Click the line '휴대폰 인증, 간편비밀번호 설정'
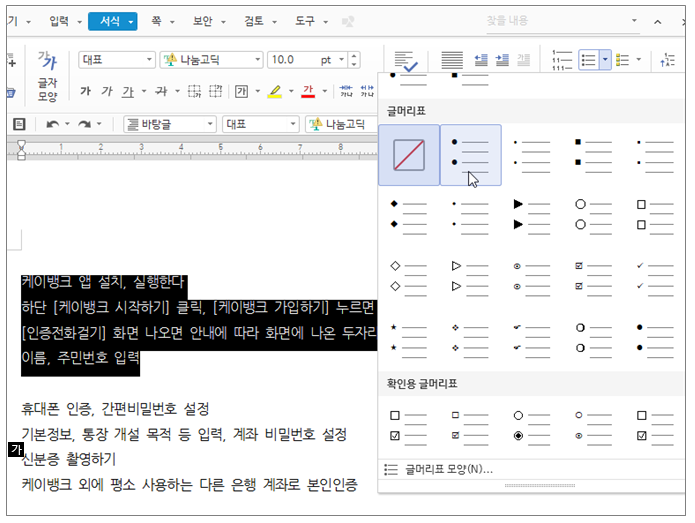The height and width of the screenshot is (523, 695). point(115,408)
